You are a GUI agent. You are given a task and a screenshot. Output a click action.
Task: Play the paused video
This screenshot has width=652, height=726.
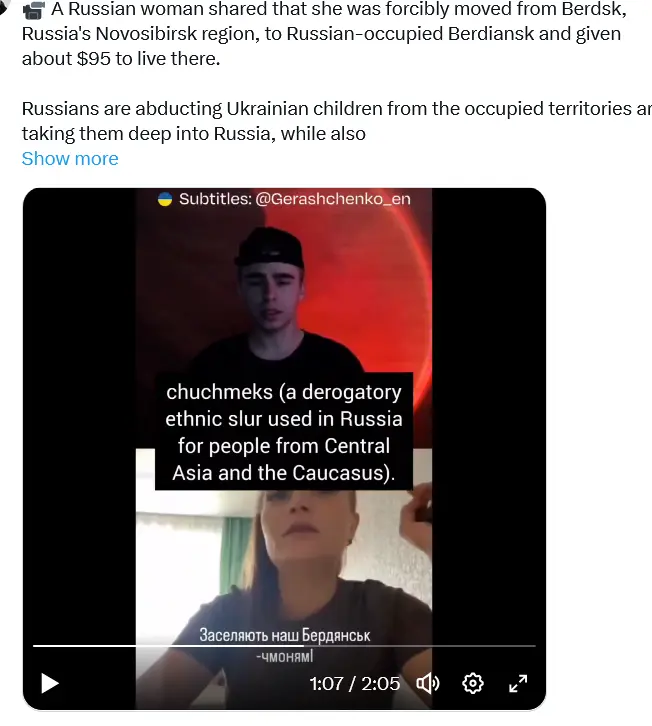pyautogui.click(x=50, y=683)
